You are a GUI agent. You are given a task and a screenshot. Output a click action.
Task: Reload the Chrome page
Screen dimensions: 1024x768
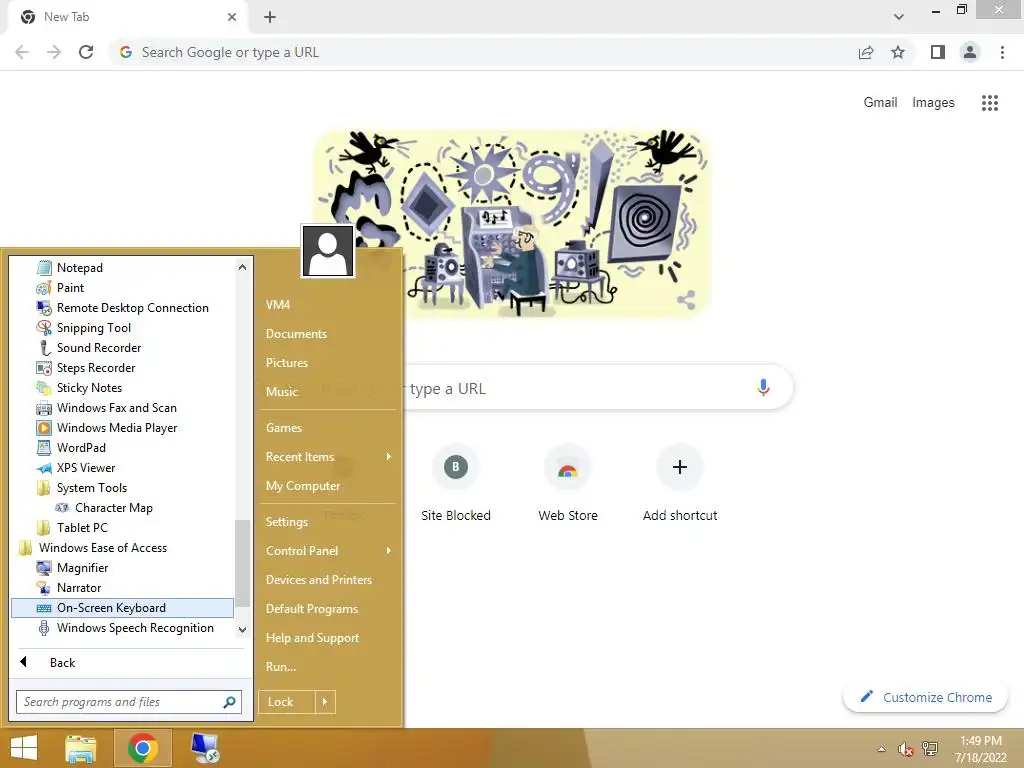86,52
